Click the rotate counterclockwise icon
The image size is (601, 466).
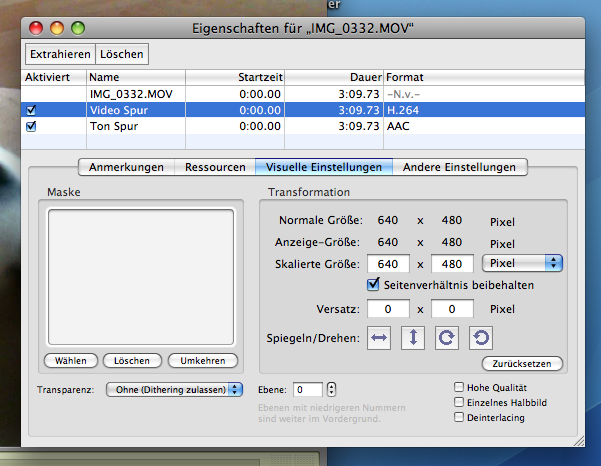[x=481, y=338]
